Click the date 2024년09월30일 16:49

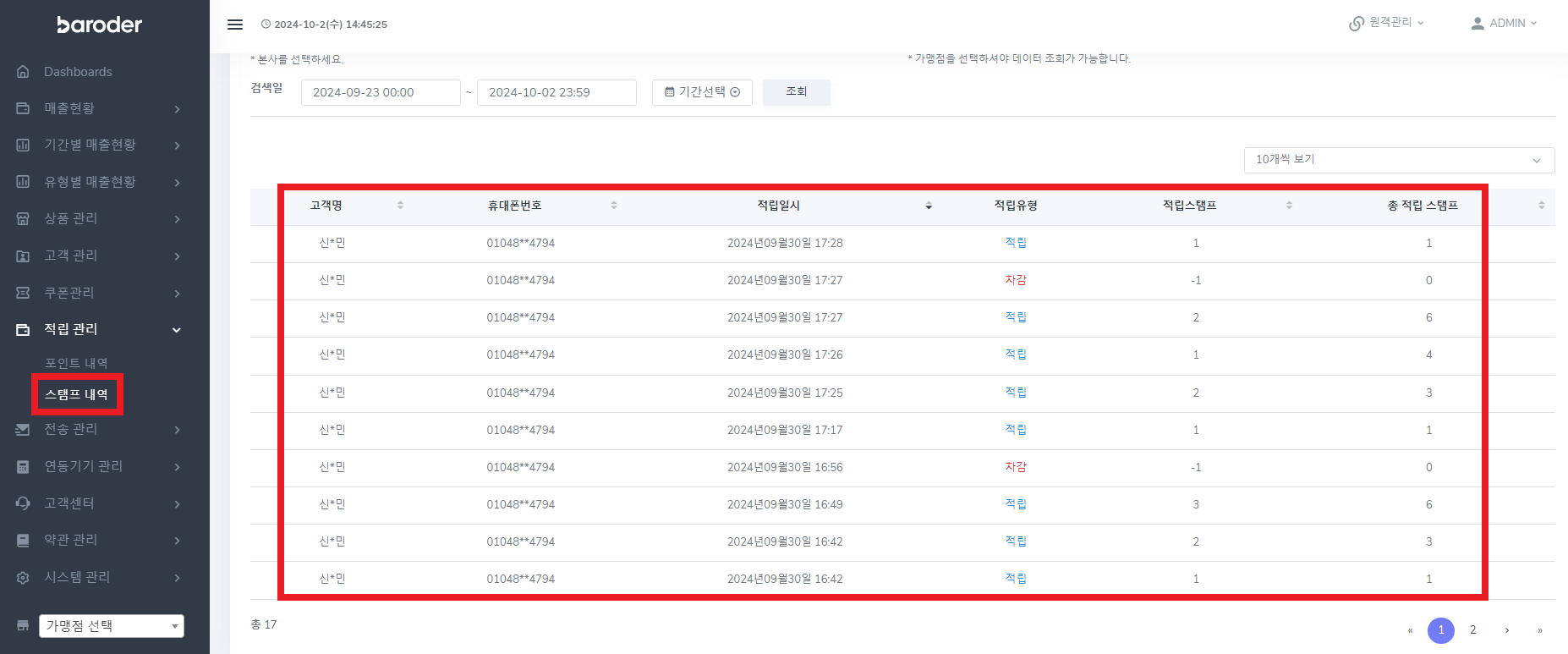[785, 504]
